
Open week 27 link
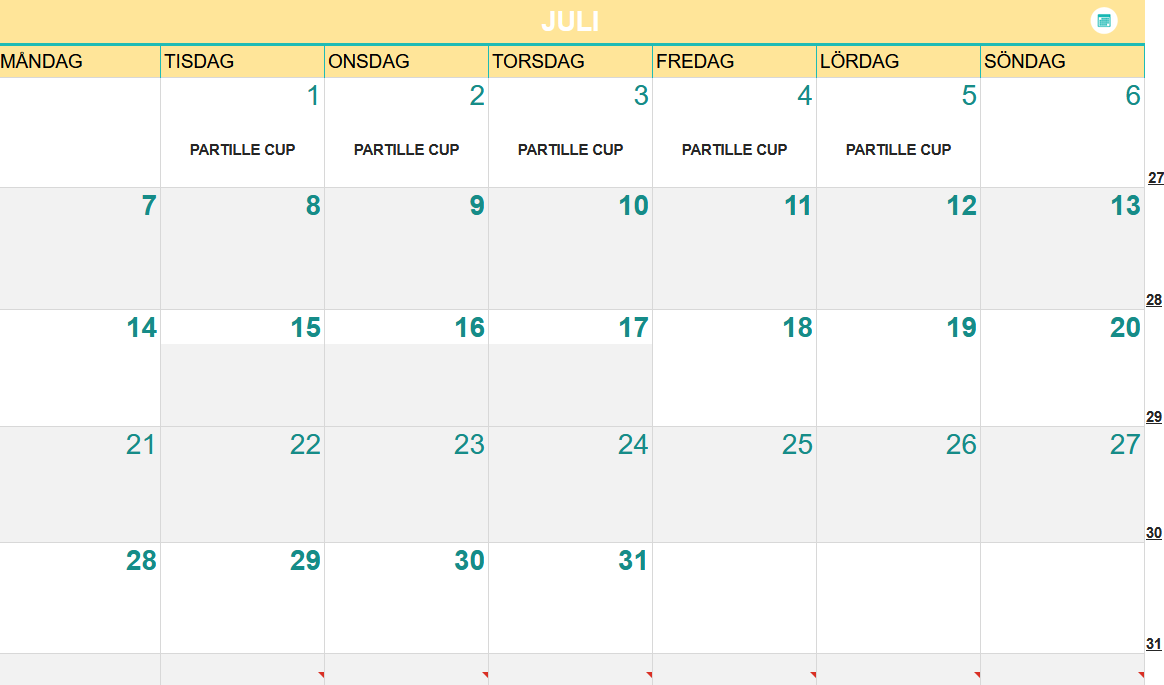[x=1155, y=178]
